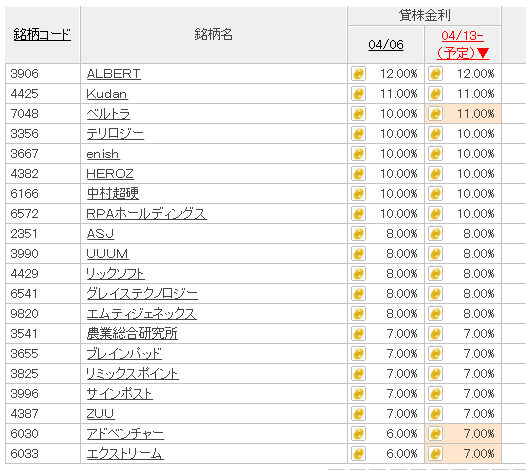Click the highlighted coin icon in the ベルトラ row
526x470 pixels.
[x=435, y=114]
